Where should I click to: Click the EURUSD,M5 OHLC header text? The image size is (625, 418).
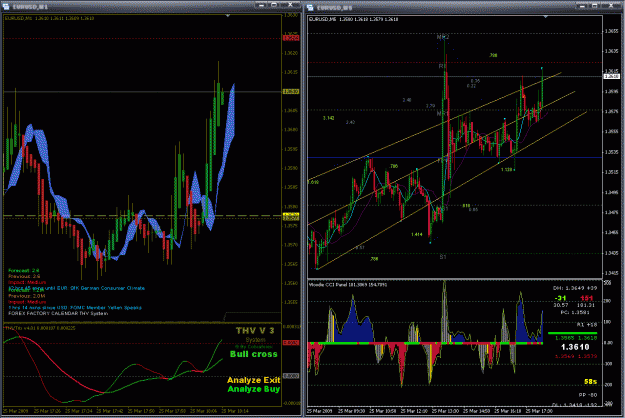click(x=353, y=19)
